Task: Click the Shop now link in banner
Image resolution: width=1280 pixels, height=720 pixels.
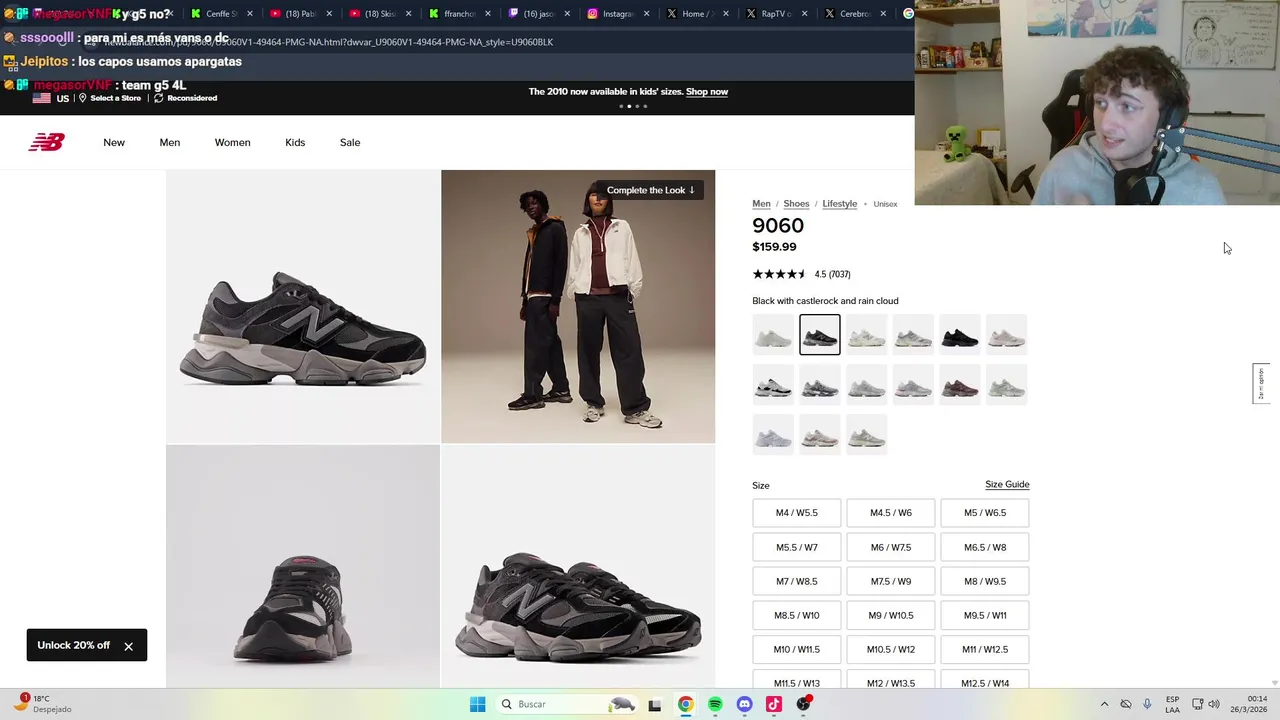Action: point(707,92)
